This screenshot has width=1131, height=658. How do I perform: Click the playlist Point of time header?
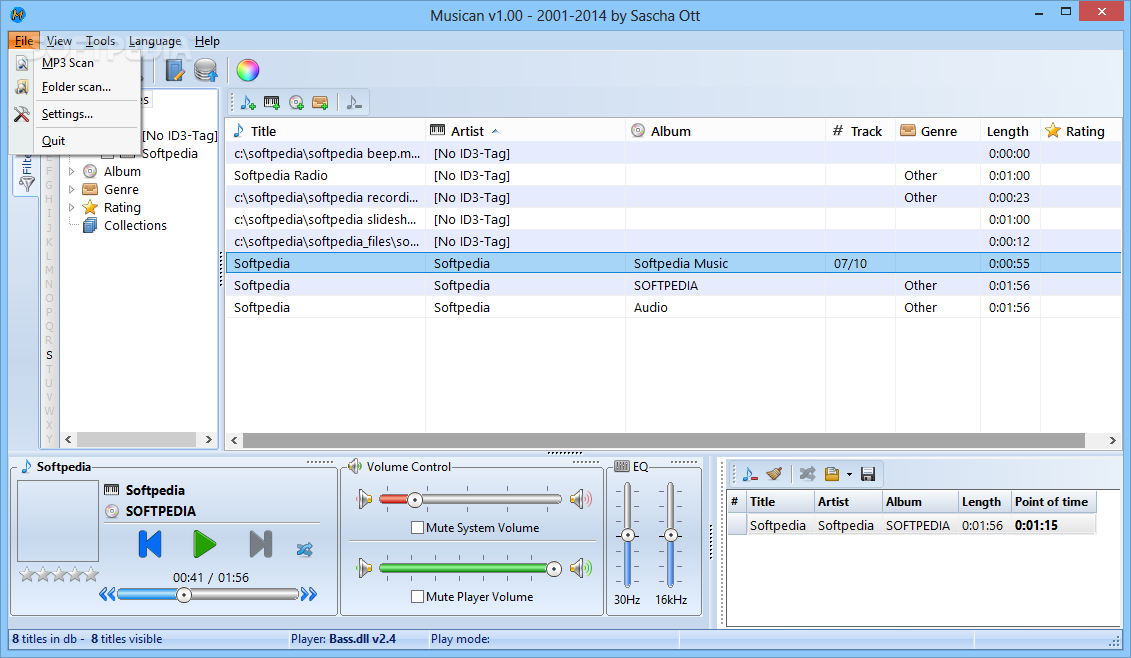tap(1051, 501)
